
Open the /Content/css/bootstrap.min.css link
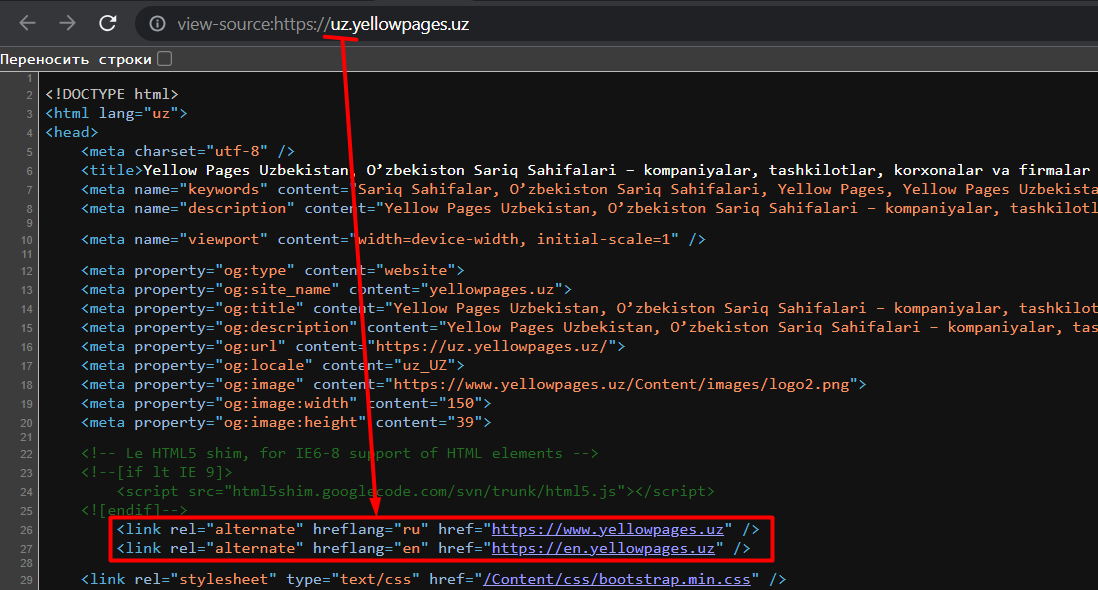point(617,579)
